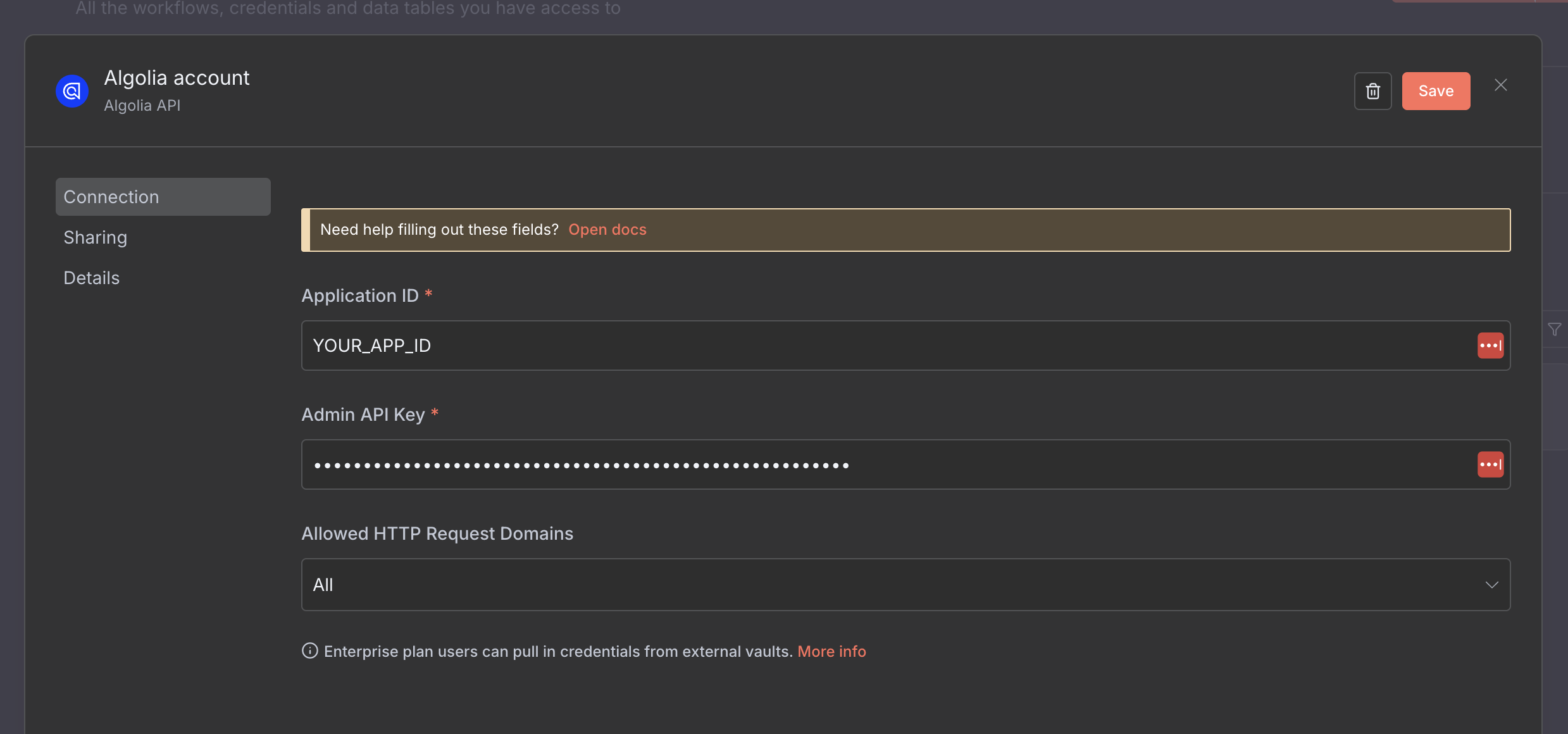Click the info circle icon beside Enterprise plan note
Image resolution: width=1568 pixels, height=734 pixels.
(x=309, y=650)
